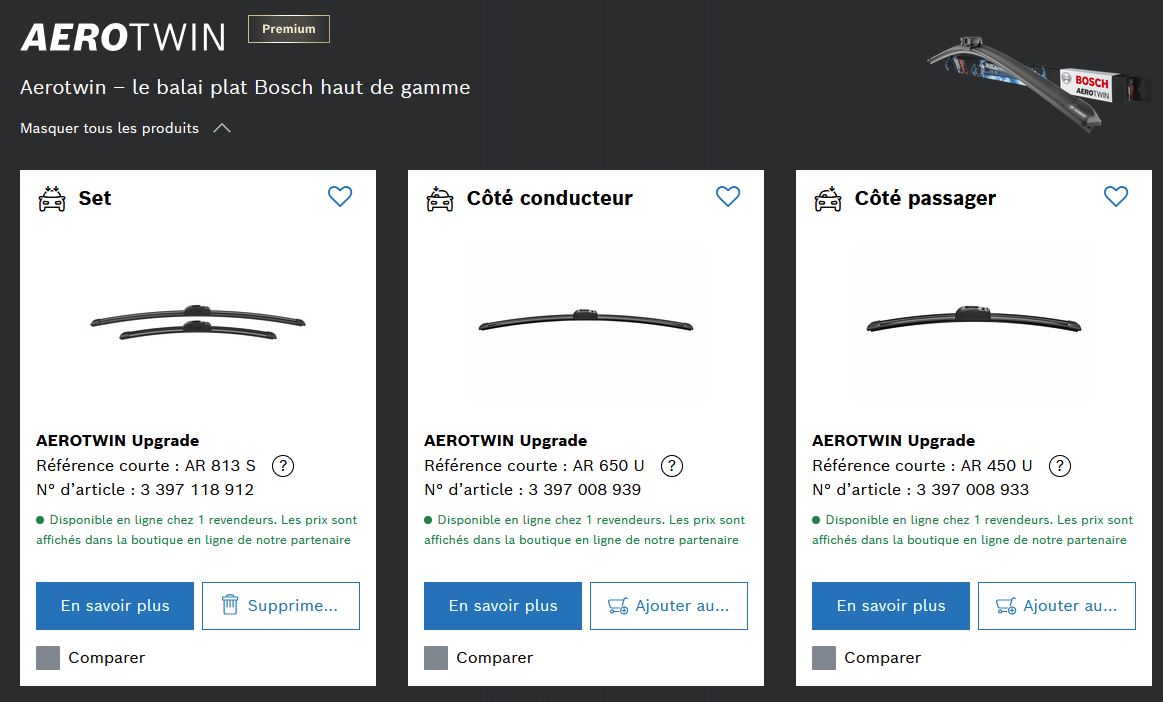This screenshot has height=702, width=1163.
Task: Check Comparer on the Côté passager card
Action: (824, 658)
